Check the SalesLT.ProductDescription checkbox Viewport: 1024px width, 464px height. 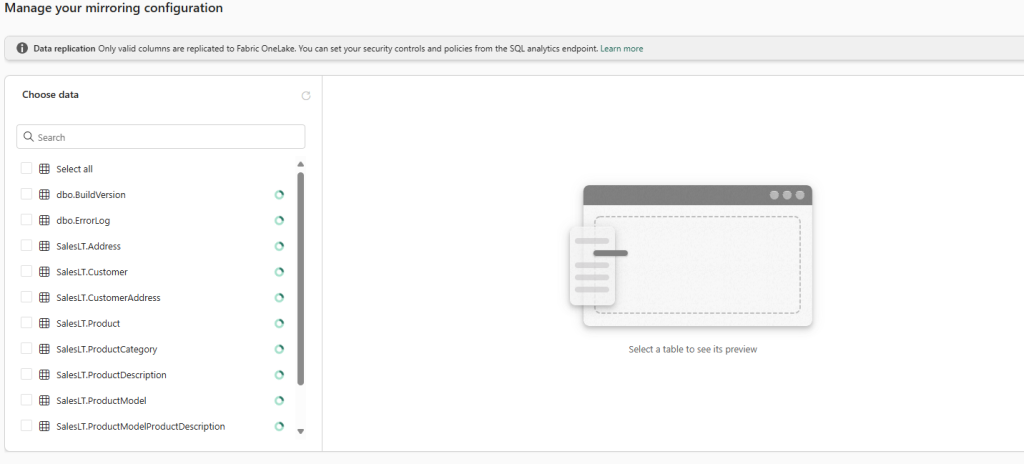(x=26, y=374)
